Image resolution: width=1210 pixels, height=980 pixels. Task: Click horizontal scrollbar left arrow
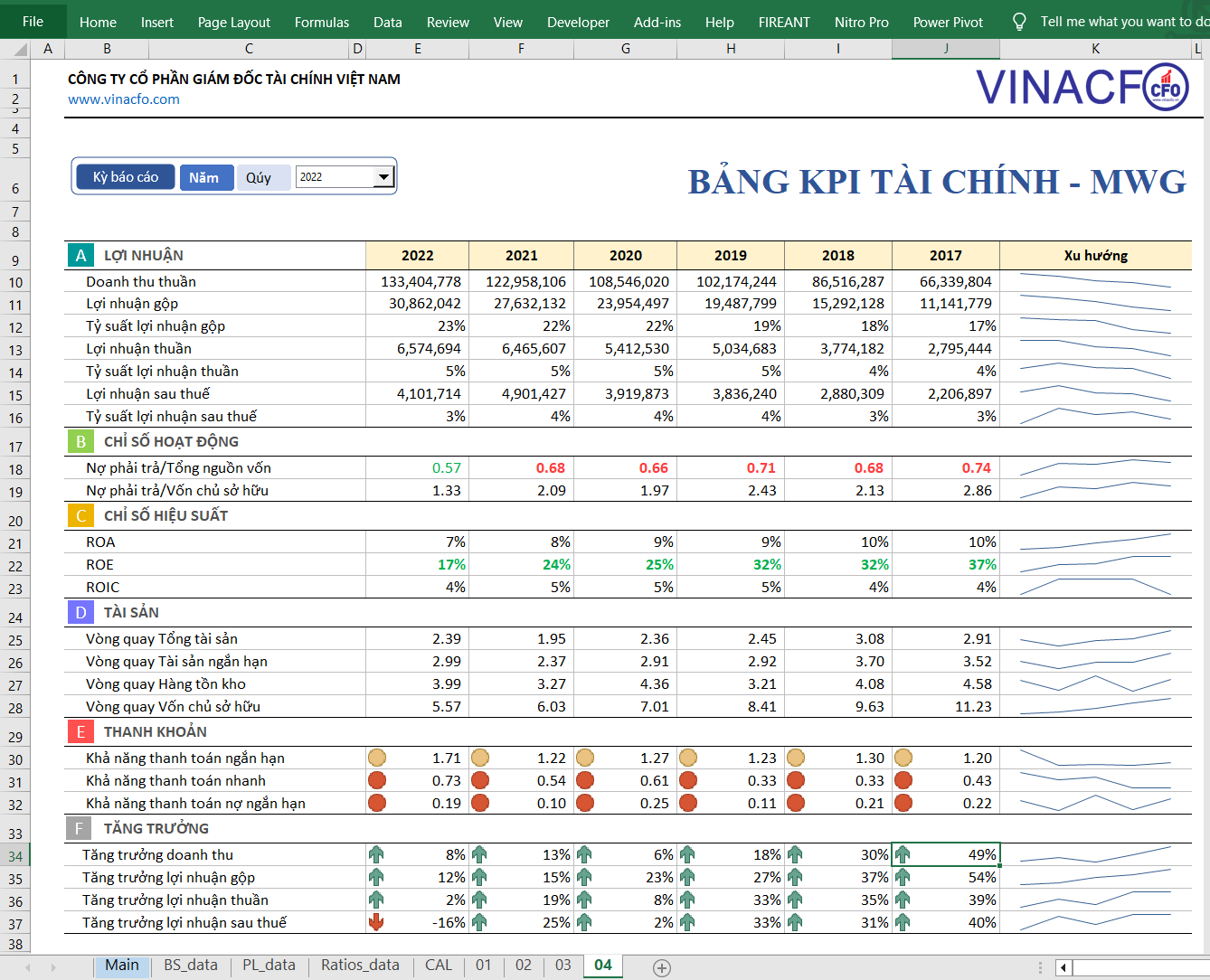coord(1063,967)
